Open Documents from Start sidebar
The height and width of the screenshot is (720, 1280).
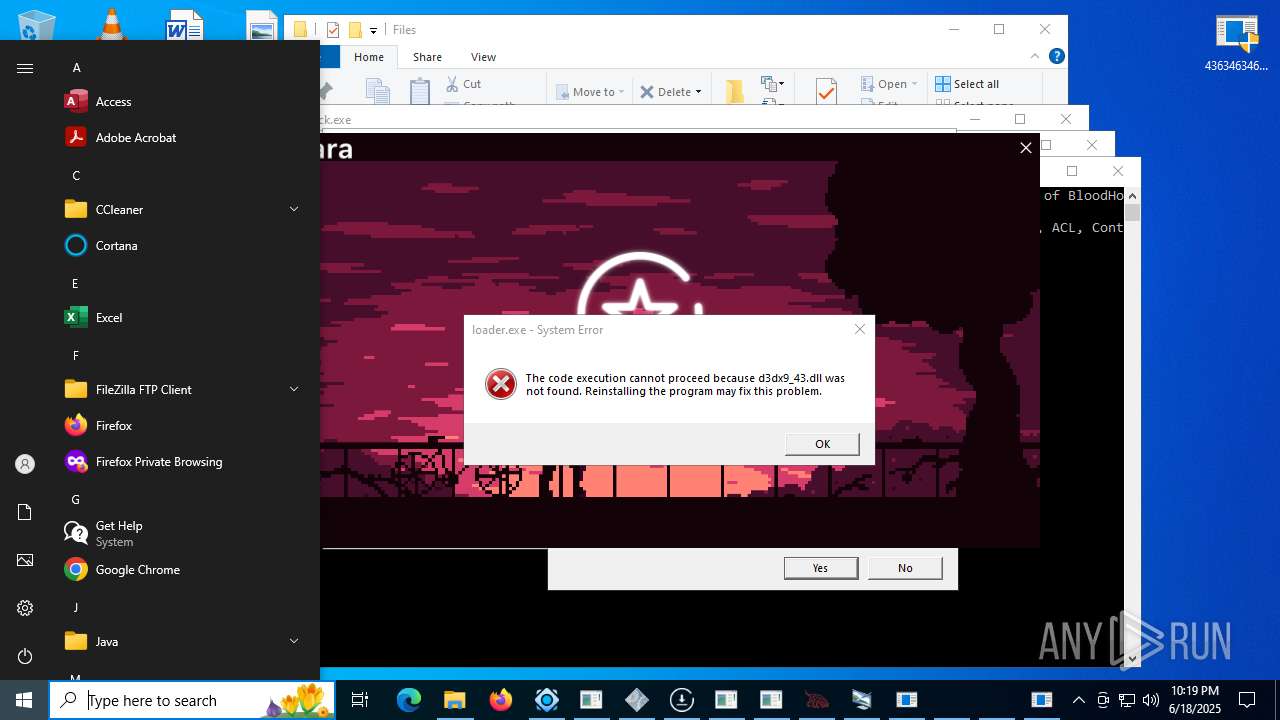[25, 512]
